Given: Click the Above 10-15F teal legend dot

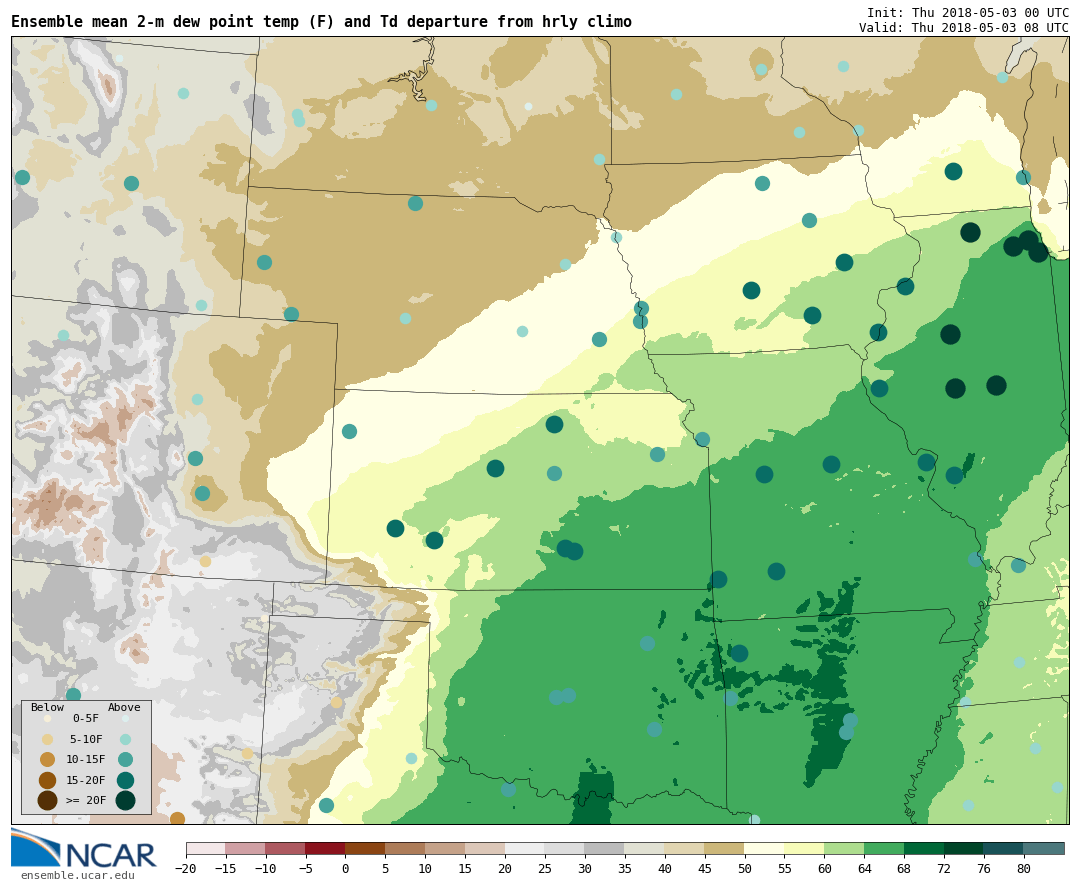Looking at the screenshot, I should point(125,760).
